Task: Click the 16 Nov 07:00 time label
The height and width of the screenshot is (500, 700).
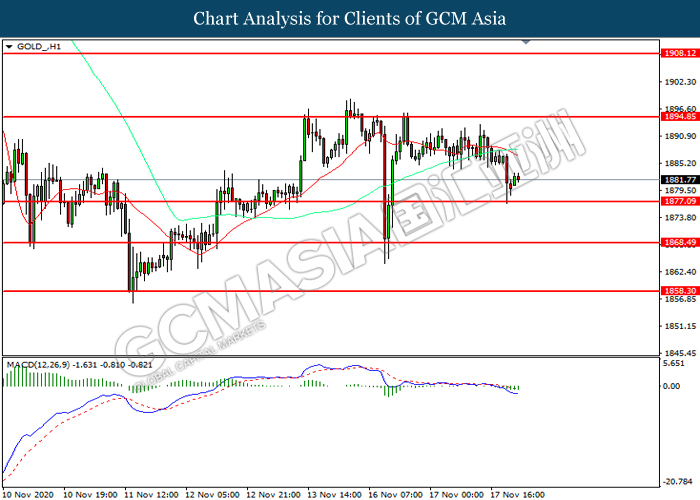Action: point(396,495)
